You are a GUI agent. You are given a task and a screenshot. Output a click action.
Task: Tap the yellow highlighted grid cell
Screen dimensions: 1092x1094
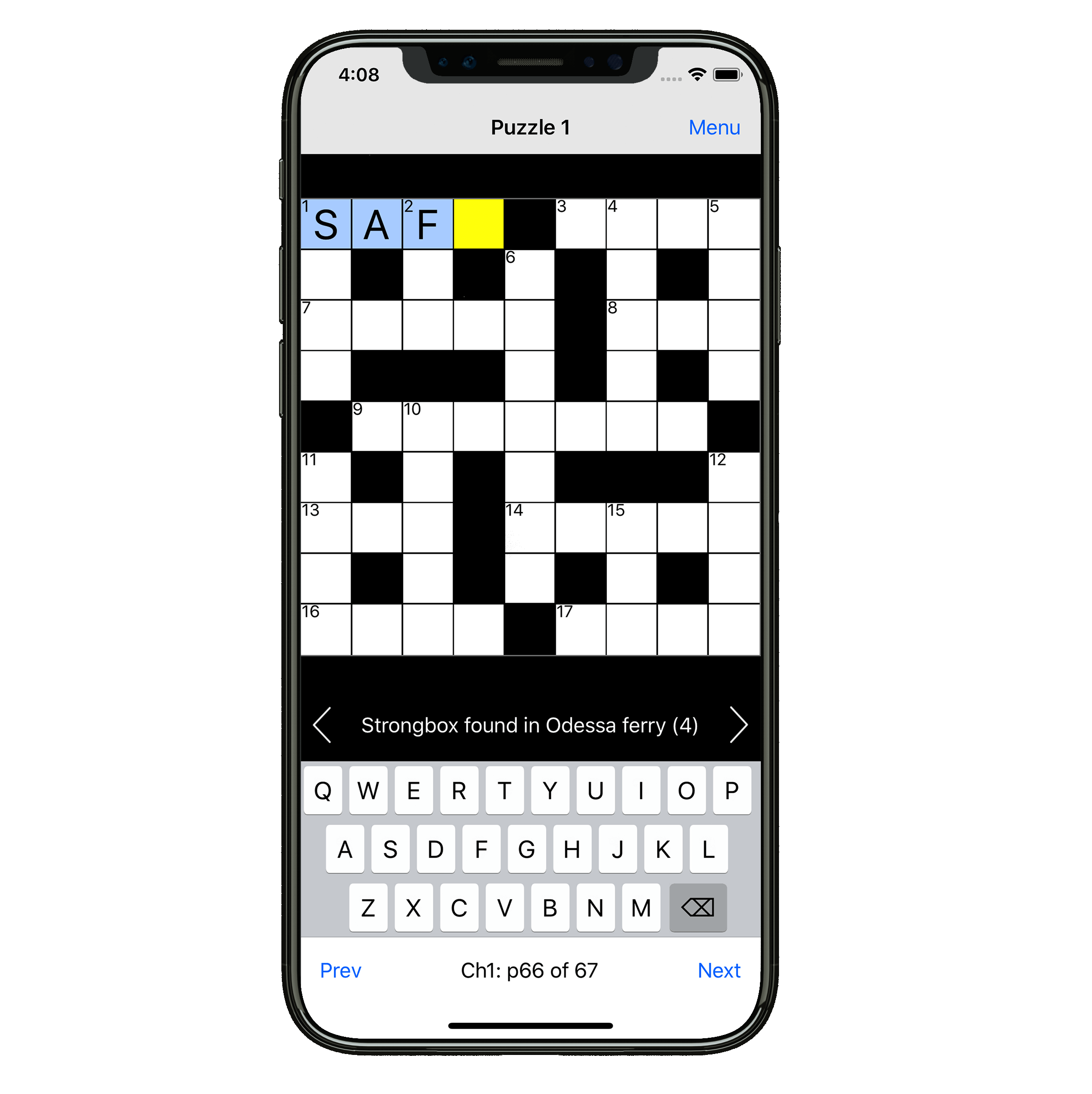[x=480, y=225]
